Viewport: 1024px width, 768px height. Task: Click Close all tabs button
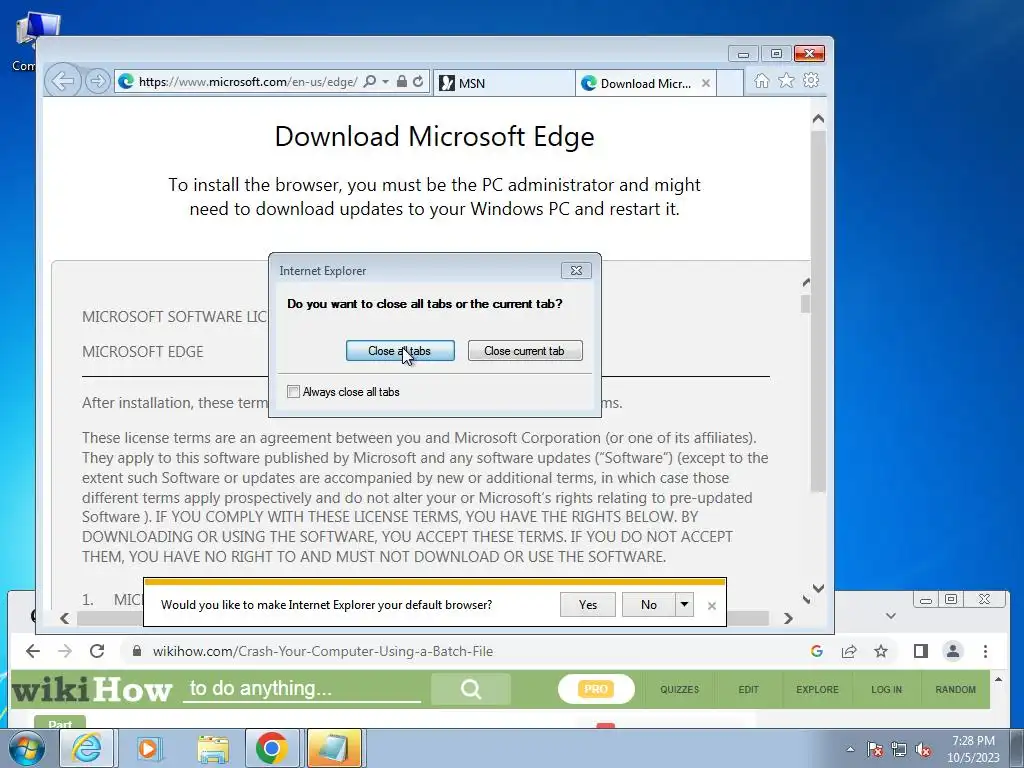point(400,351)
